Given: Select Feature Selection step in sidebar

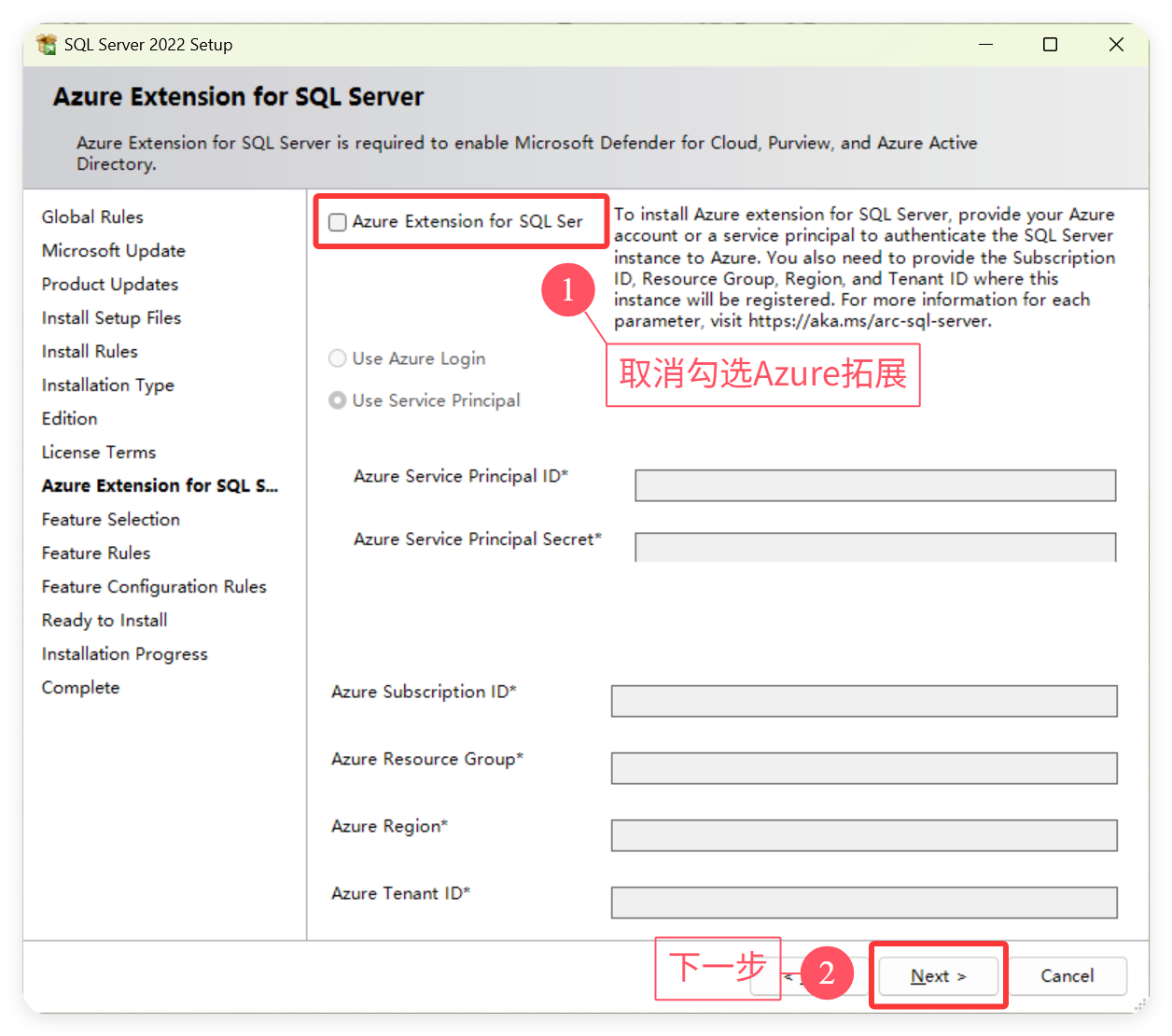Looking at the screenshot, I should (x=111, y=520).
